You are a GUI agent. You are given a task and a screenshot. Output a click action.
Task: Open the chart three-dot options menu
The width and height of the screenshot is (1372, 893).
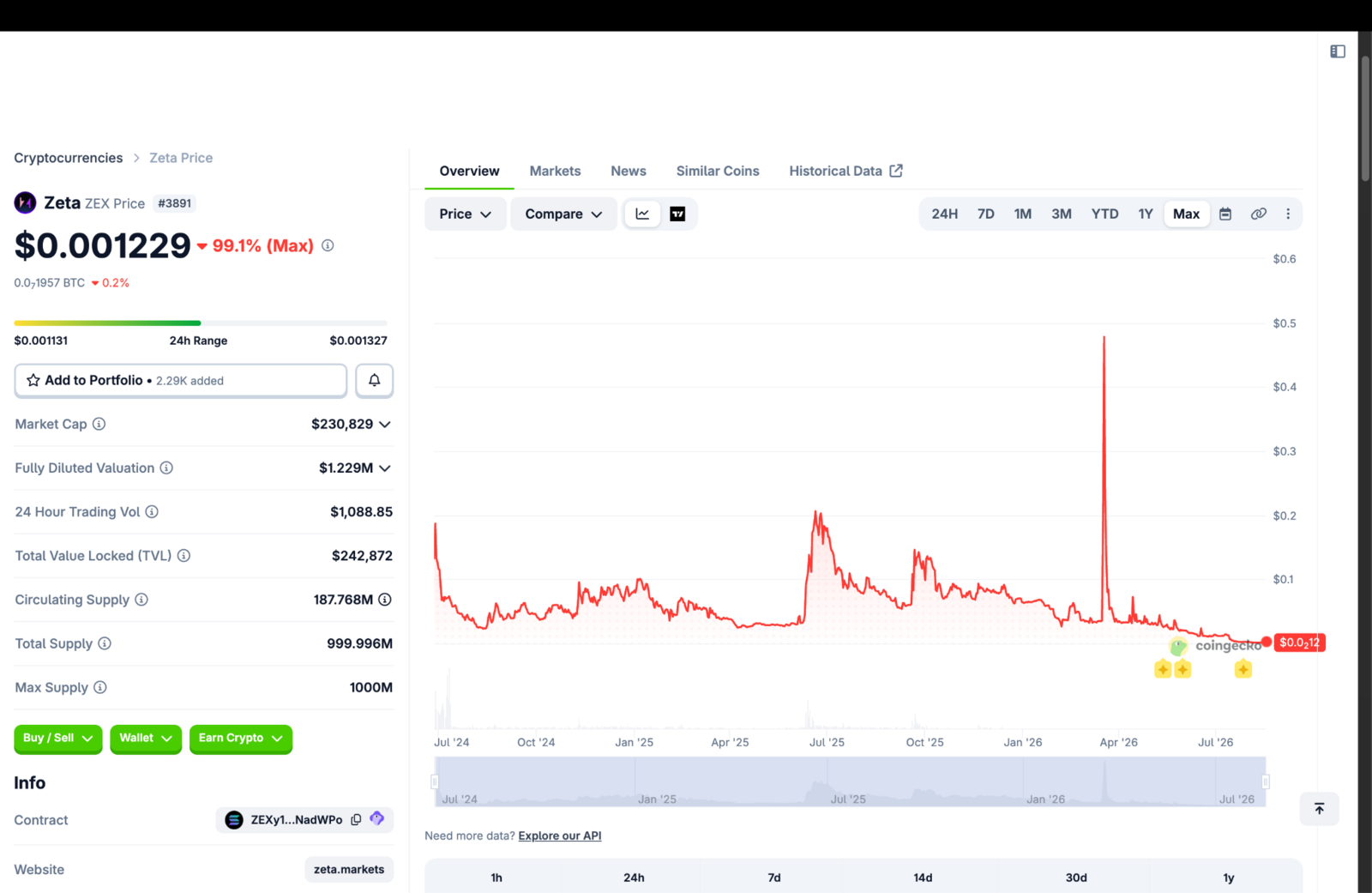pos(1288,214)
